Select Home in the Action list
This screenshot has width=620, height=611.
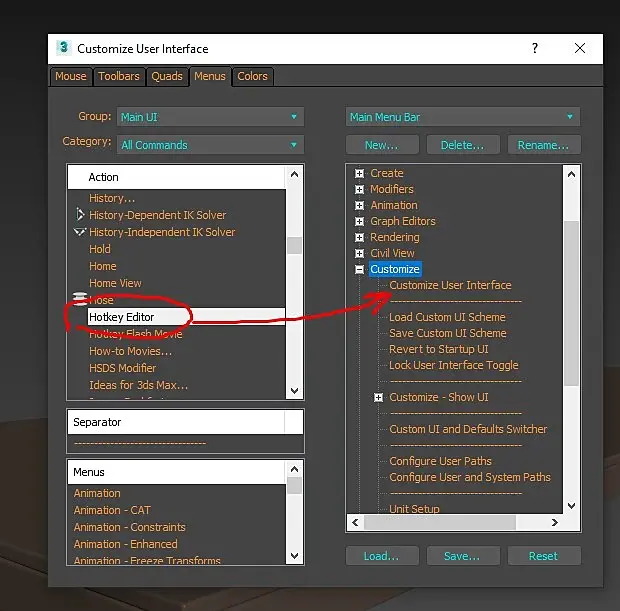(x=103, y=266)
